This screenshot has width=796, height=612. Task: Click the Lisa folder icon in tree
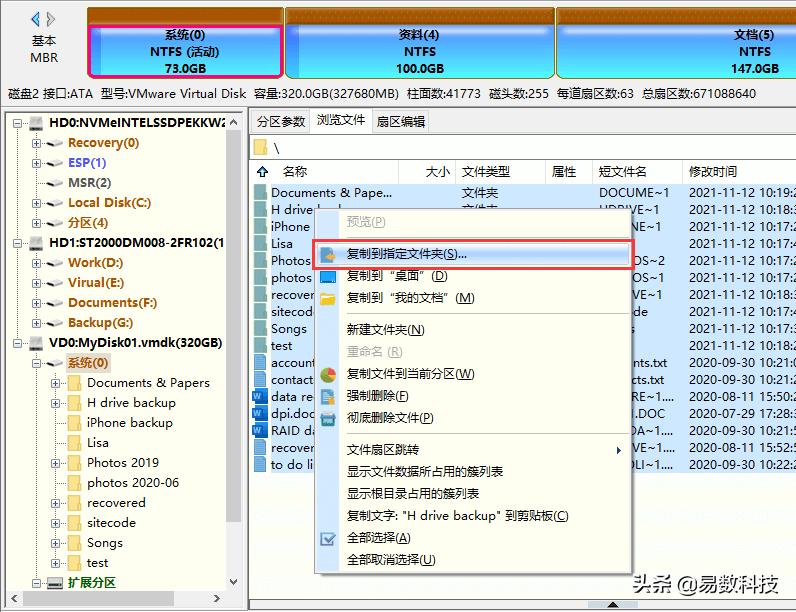pos(75,443)
